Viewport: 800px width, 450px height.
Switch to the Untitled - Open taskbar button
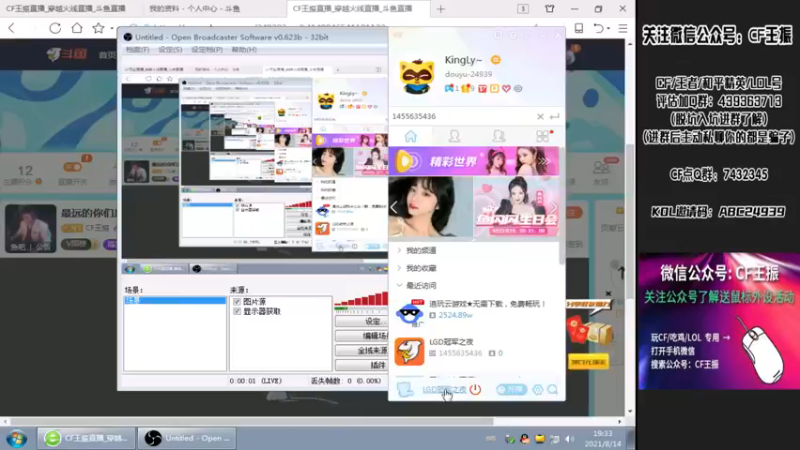tap(188, 438)
